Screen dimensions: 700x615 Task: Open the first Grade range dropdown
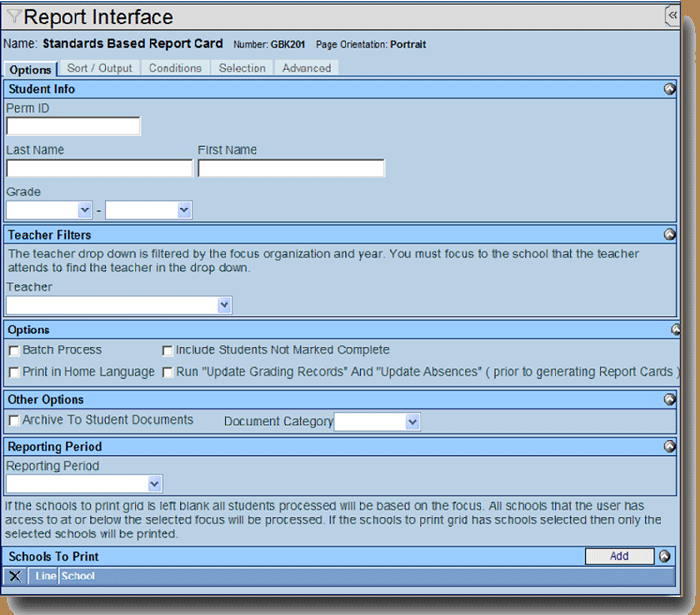pos(84,210)
